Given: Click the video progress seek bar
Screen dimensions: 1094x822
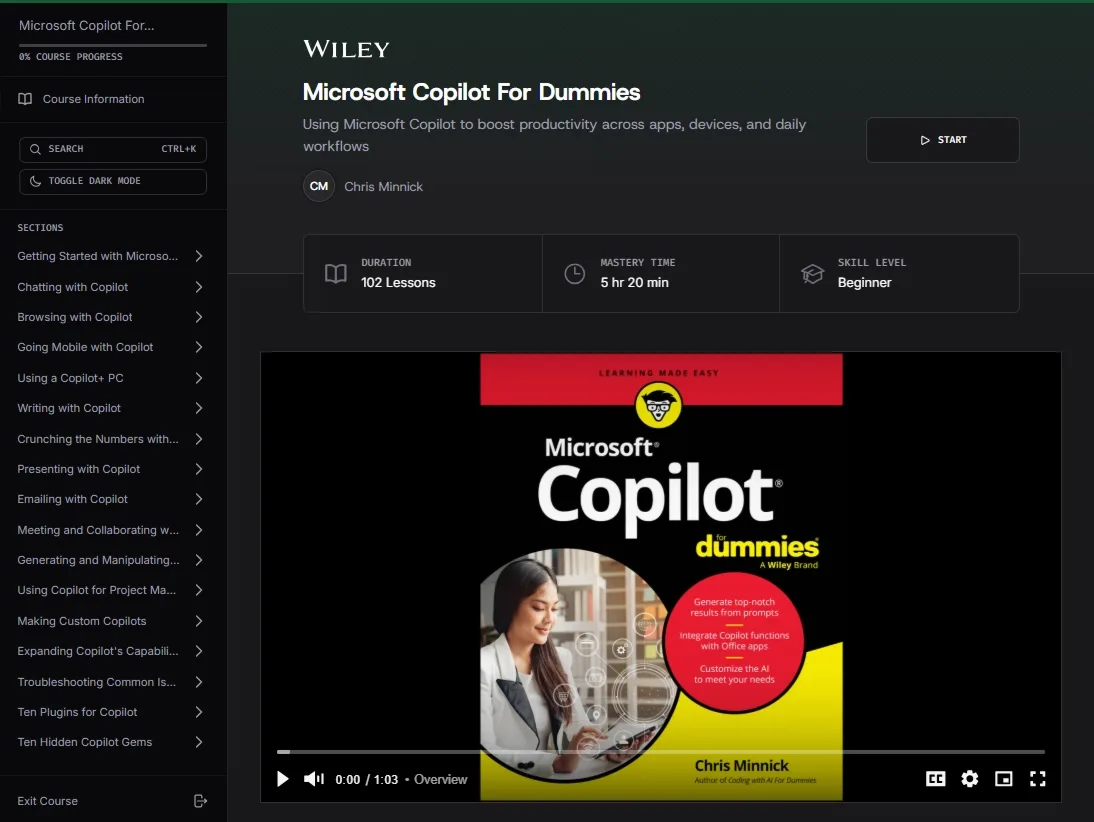Looking at the screenshot, I should click(661, 752).
